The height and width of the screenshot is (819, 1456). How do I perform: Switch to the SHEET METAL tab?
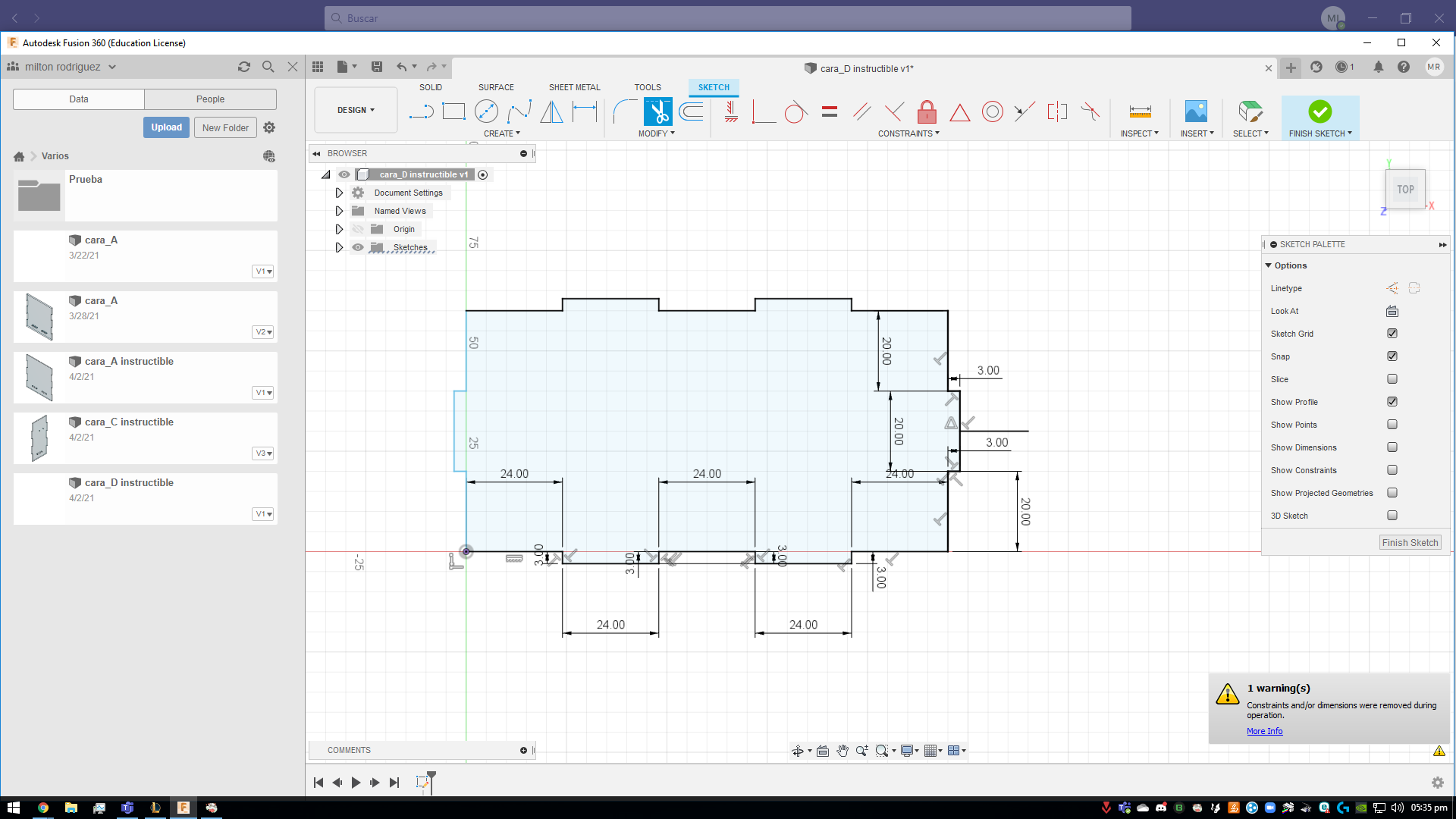click(574, 87)
